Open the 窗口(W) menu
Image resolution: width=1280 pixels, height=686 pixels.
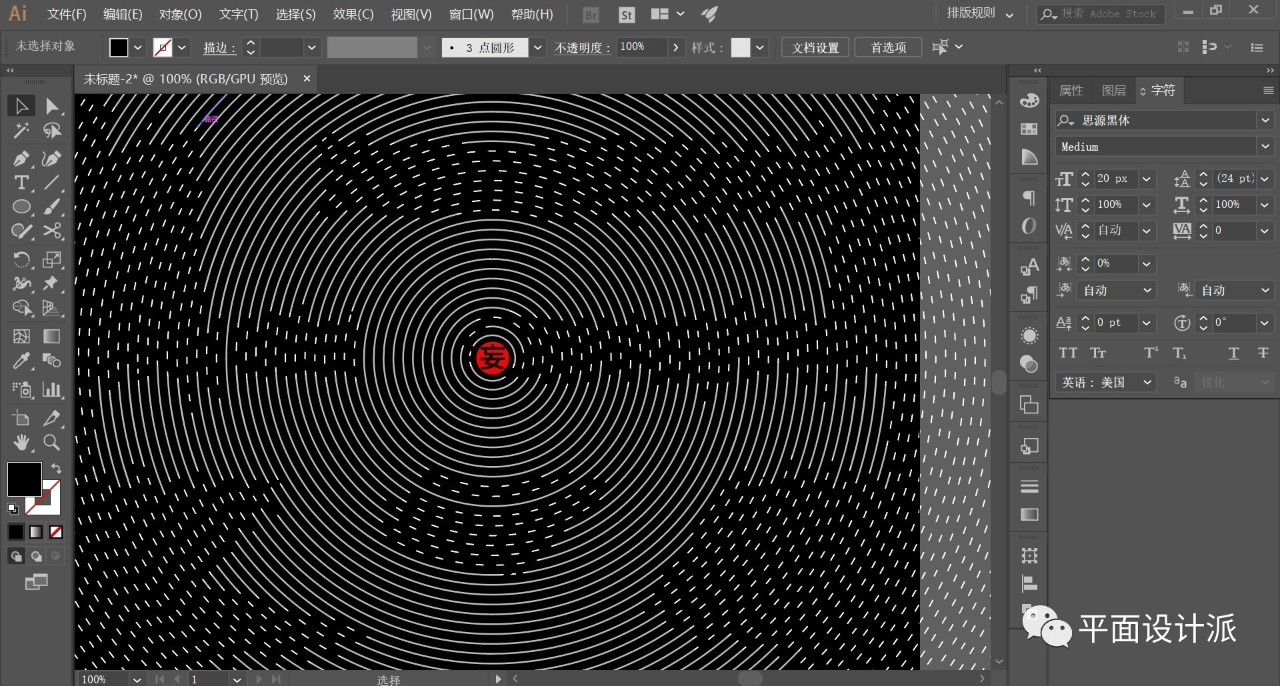pyautogui.click(x=471, y=14)
